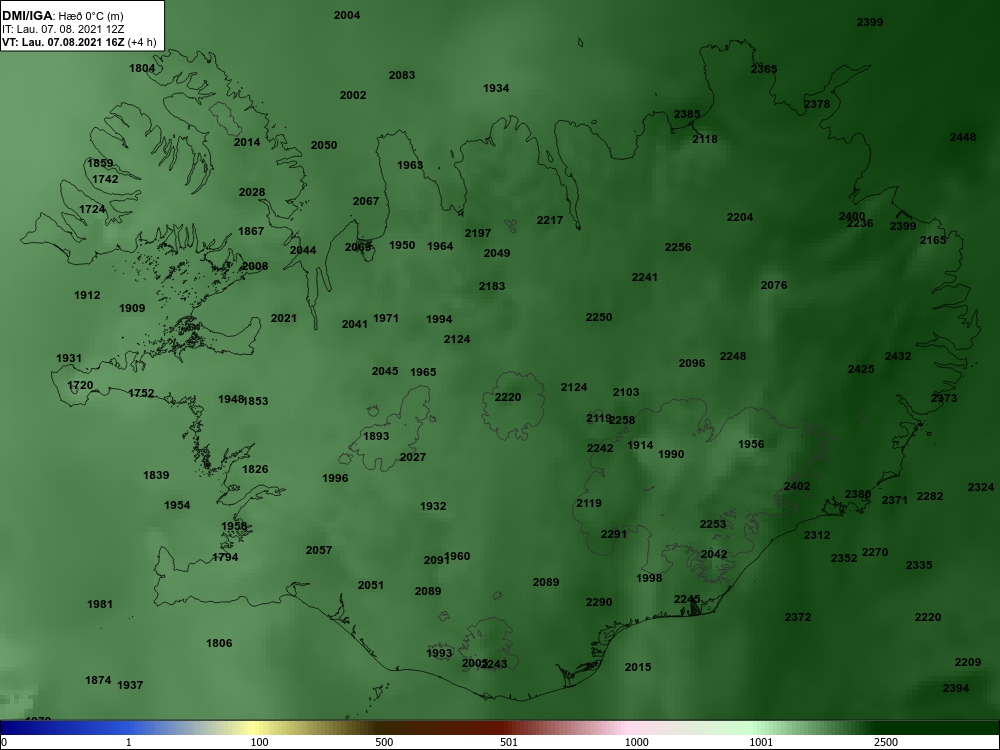Select the value 1956 on the large glacier
Screen dimensions: 1000x750
click(x=751, y=445)
